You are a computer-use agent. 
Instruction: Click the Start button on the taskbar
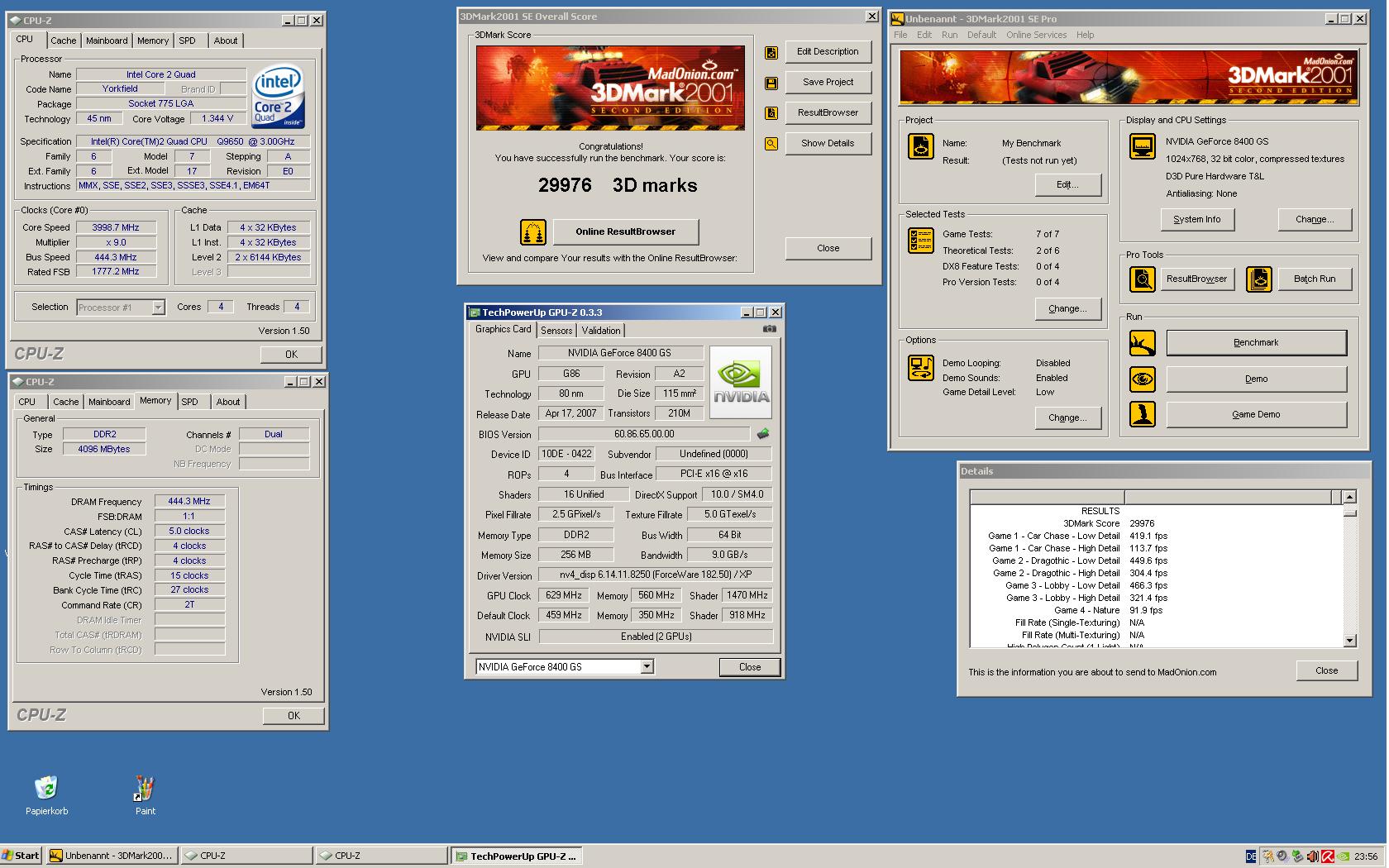click(x=21, y=856)
